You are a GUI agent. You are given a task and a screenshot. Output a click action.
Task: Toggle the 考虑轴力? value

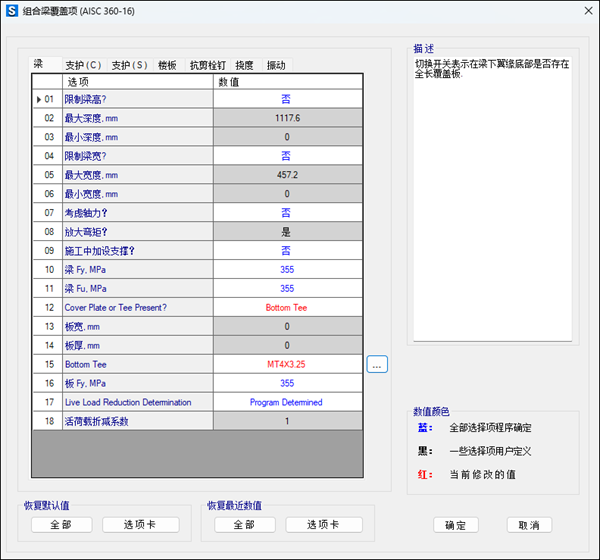tap(285, 213)
